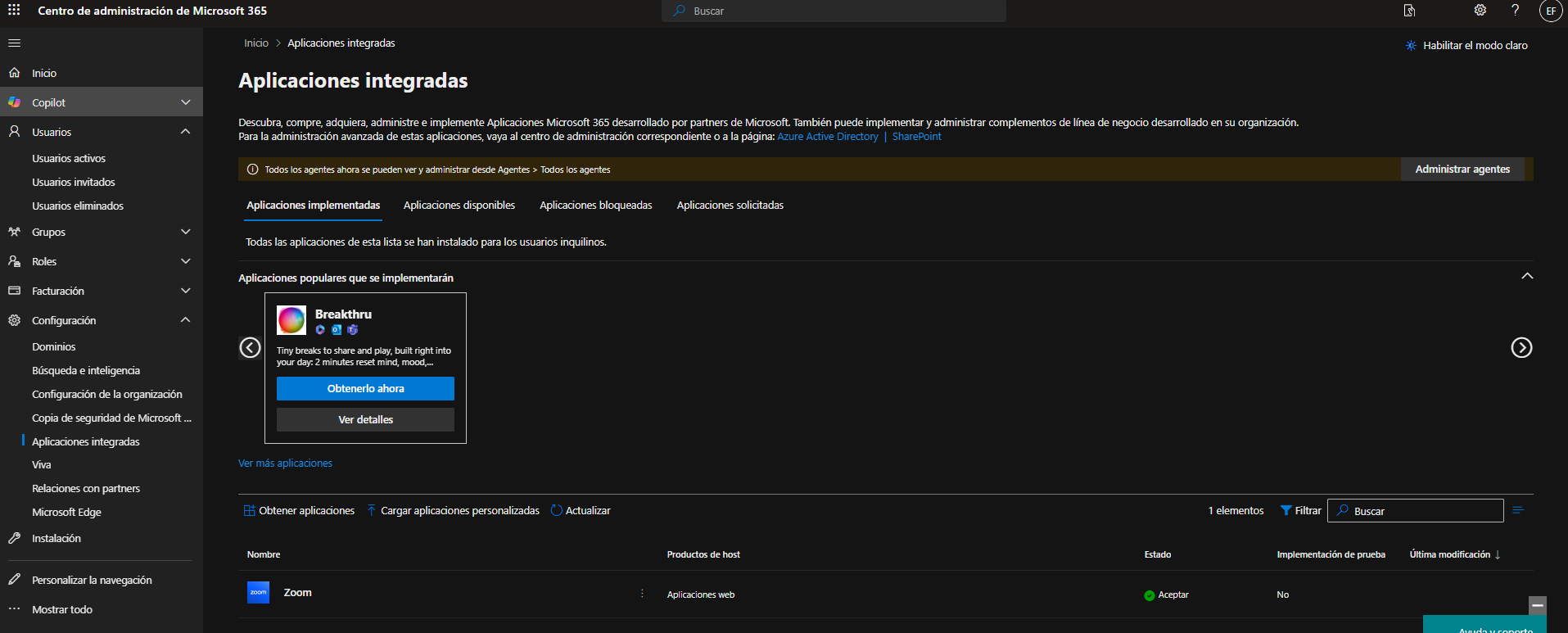Open the help question mark icon
The width and height of the screenshot is (1568, 633).
pos(1516,11)
